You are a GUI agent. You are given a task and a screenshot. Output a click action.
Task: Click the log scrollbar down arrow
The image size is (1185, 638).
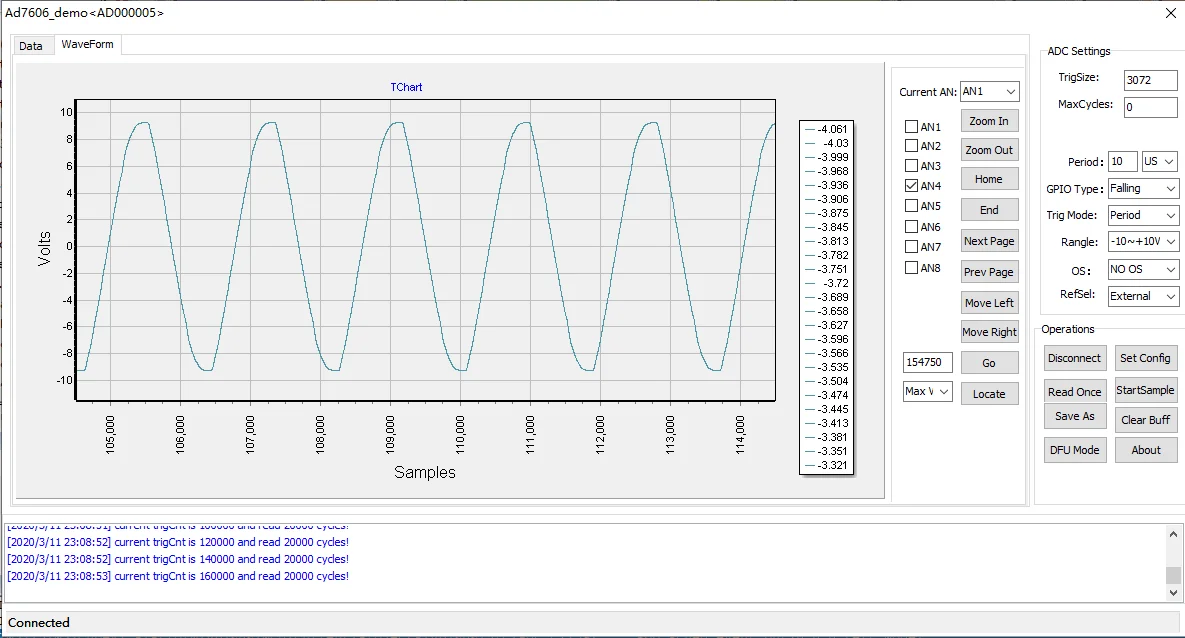(1173, 593)
